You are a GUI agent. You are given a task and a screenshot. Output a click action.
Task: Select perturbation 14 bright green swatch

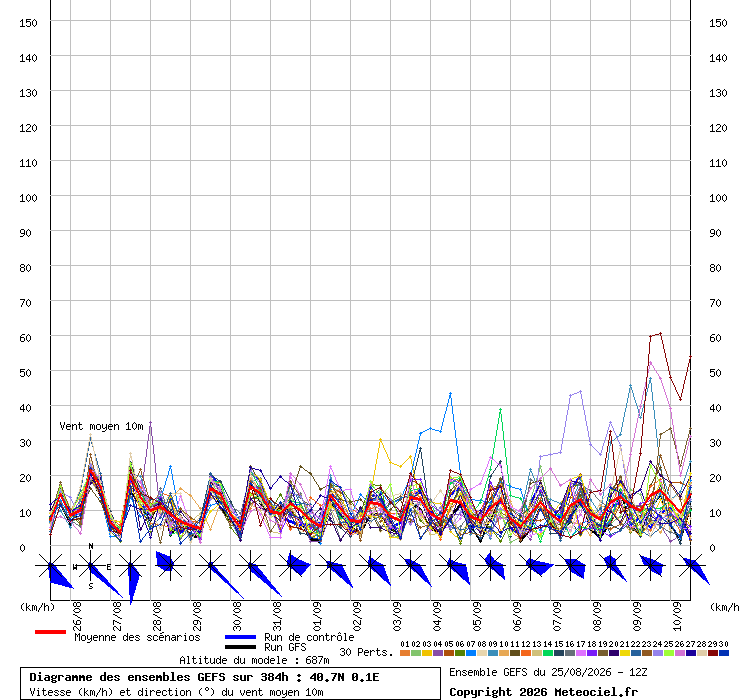click(548, 653)
